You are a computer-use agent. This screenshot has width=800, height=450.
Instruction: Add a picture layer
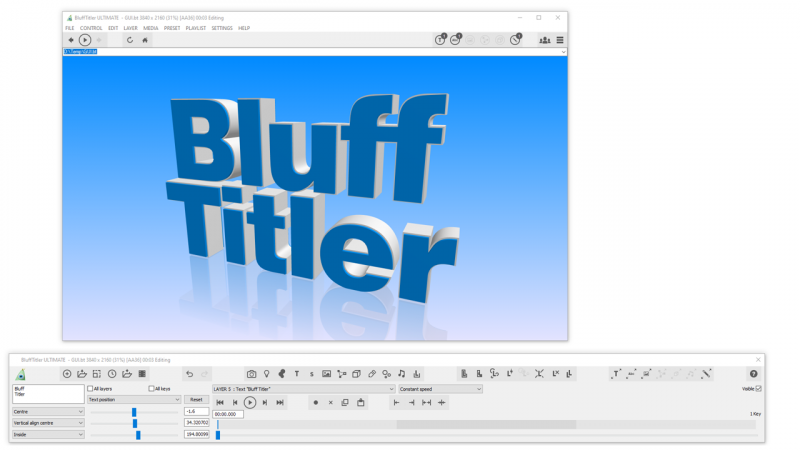(327, 374)
